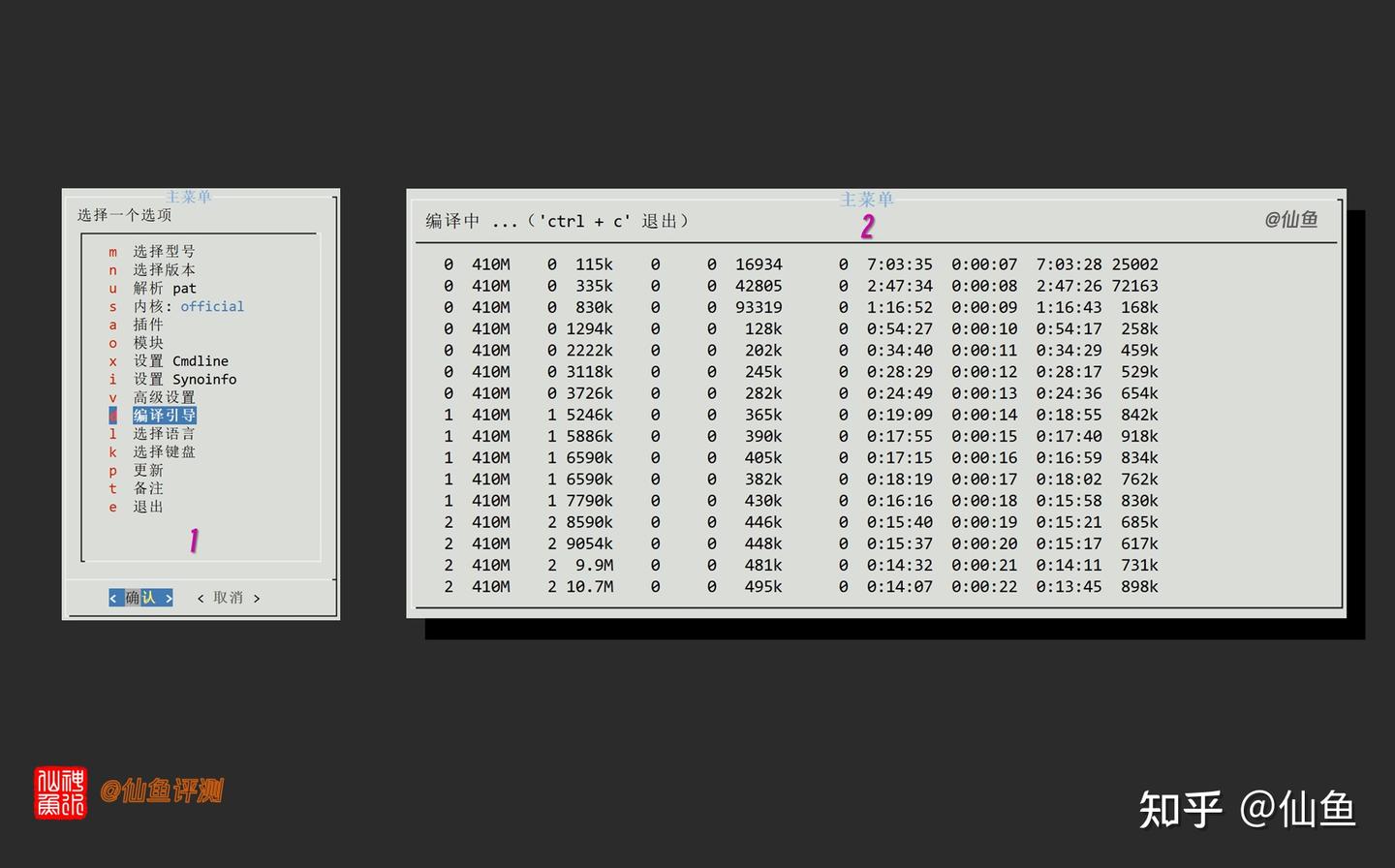
Task: Click the 知乎 @仙鱼 watermark
Action: (x=1247, y=810)
